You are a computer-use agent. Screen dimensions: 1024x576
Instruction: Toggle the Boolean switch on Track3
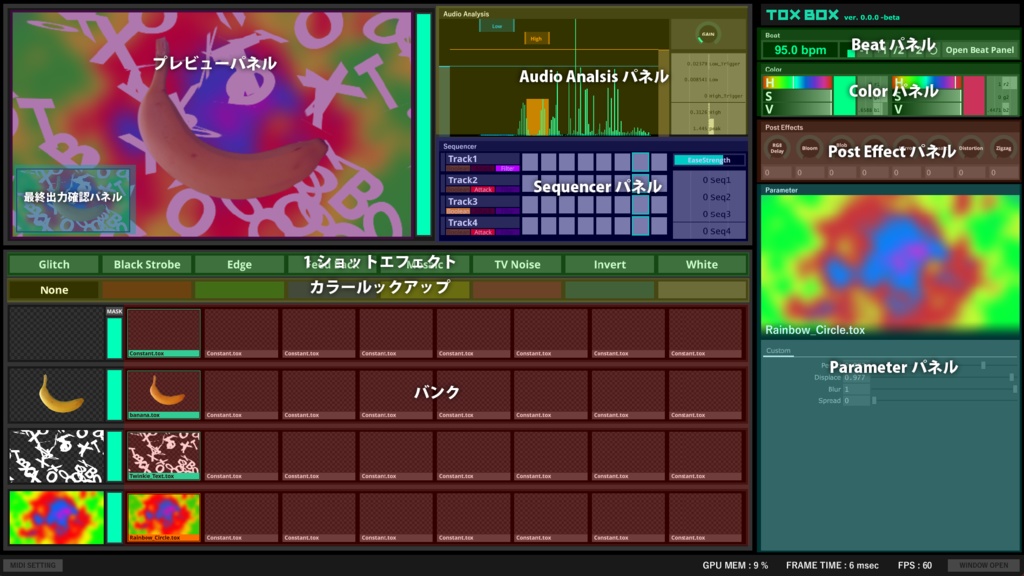[x=458, y=211]
